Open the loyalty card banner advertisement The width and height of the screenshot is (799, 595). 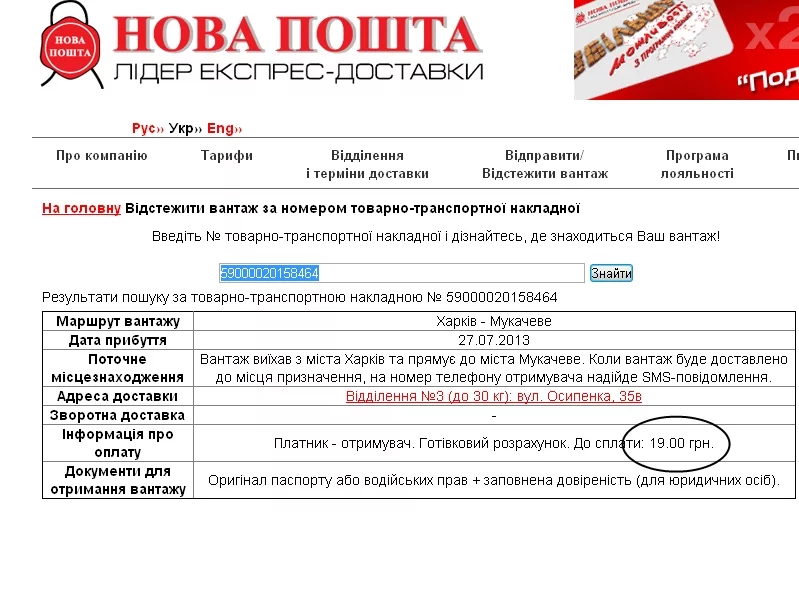pos(686,49)
